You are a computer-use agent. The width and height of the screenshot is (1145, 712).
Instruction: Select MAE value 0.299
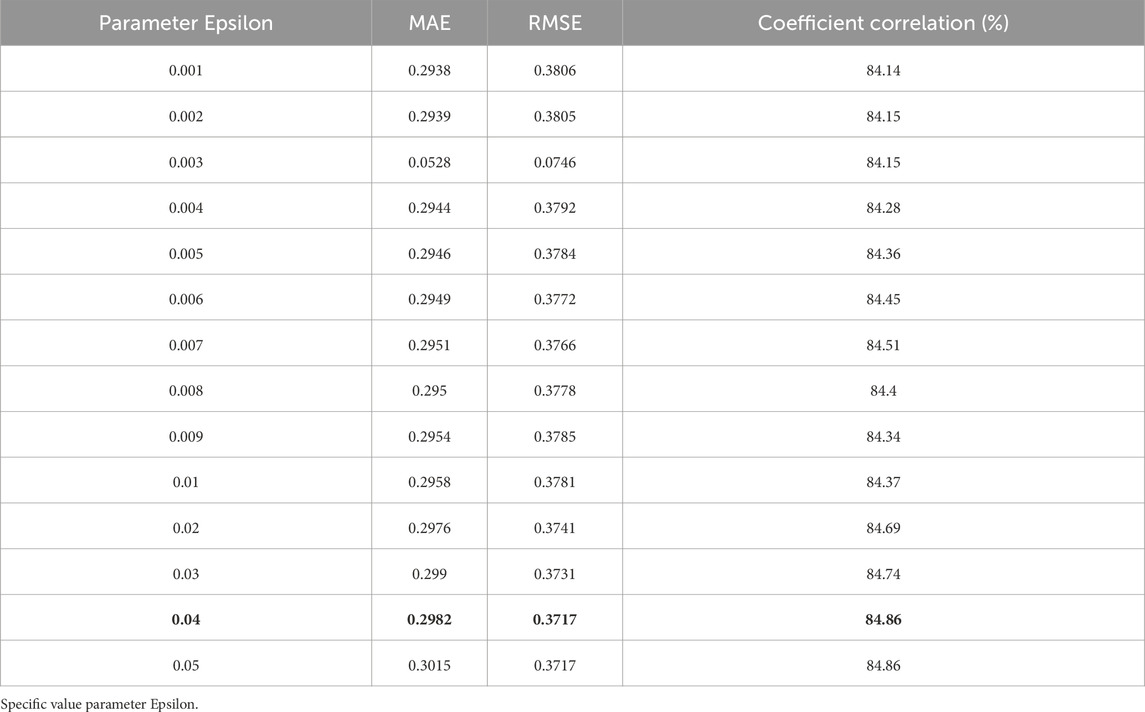(x=429, y=574)
